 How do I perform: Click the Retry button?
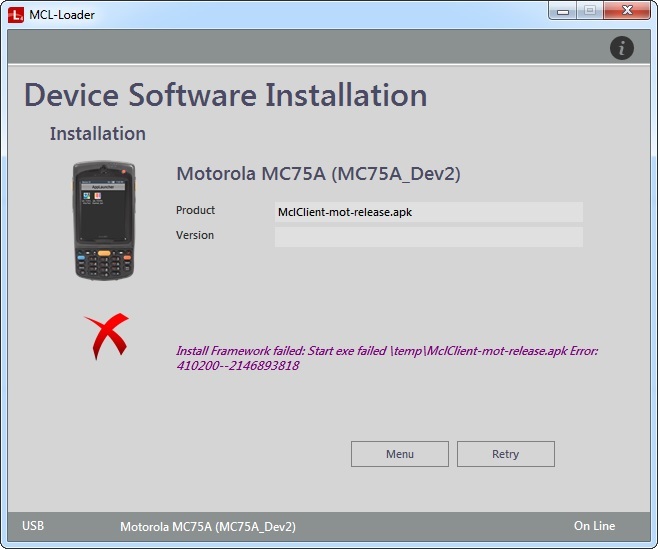[x=506, y=454]
